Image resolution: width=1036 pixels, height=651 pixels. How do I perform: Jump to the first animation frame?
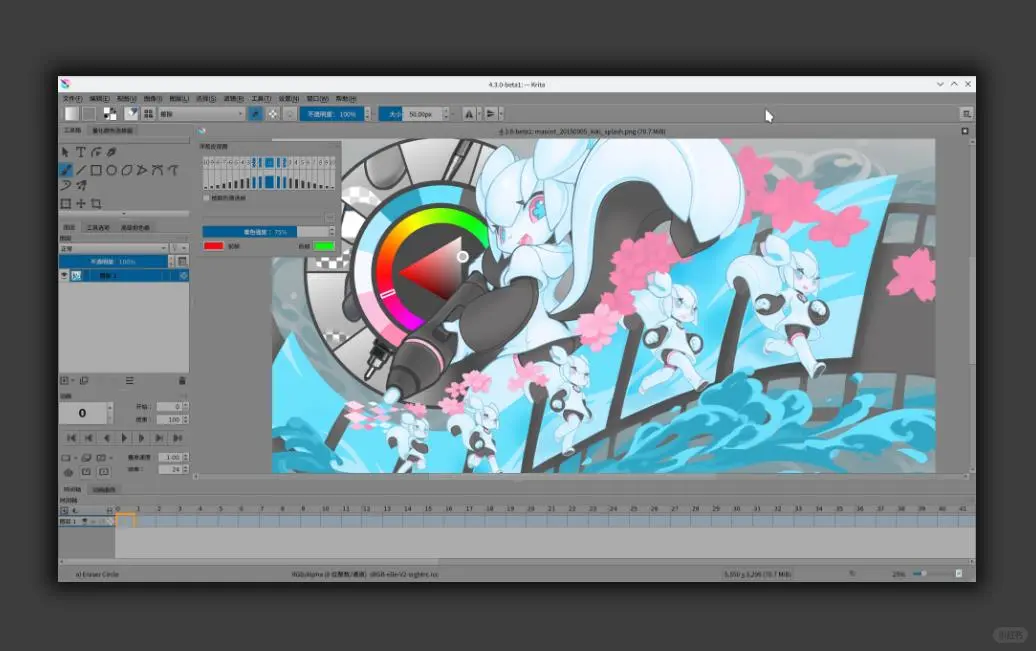(71, 438)
